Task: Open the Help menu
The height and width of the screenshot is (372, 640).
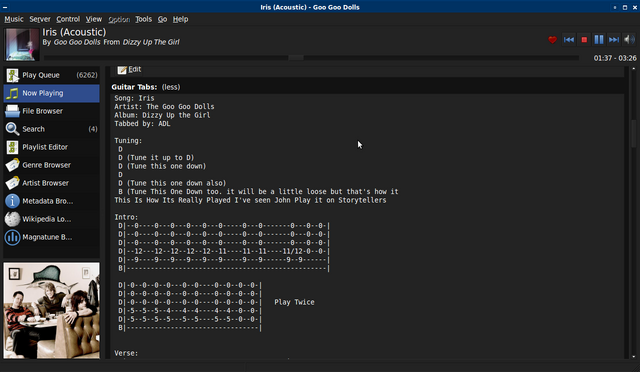Action: coord(180,19)
